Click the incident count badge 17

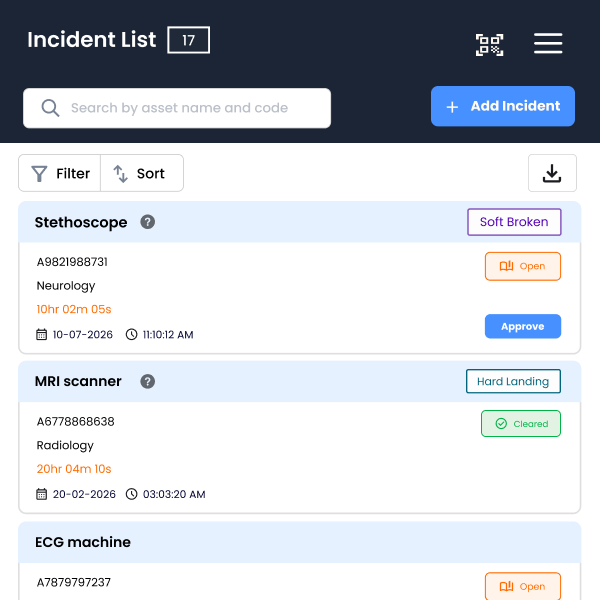click(188, 40)
